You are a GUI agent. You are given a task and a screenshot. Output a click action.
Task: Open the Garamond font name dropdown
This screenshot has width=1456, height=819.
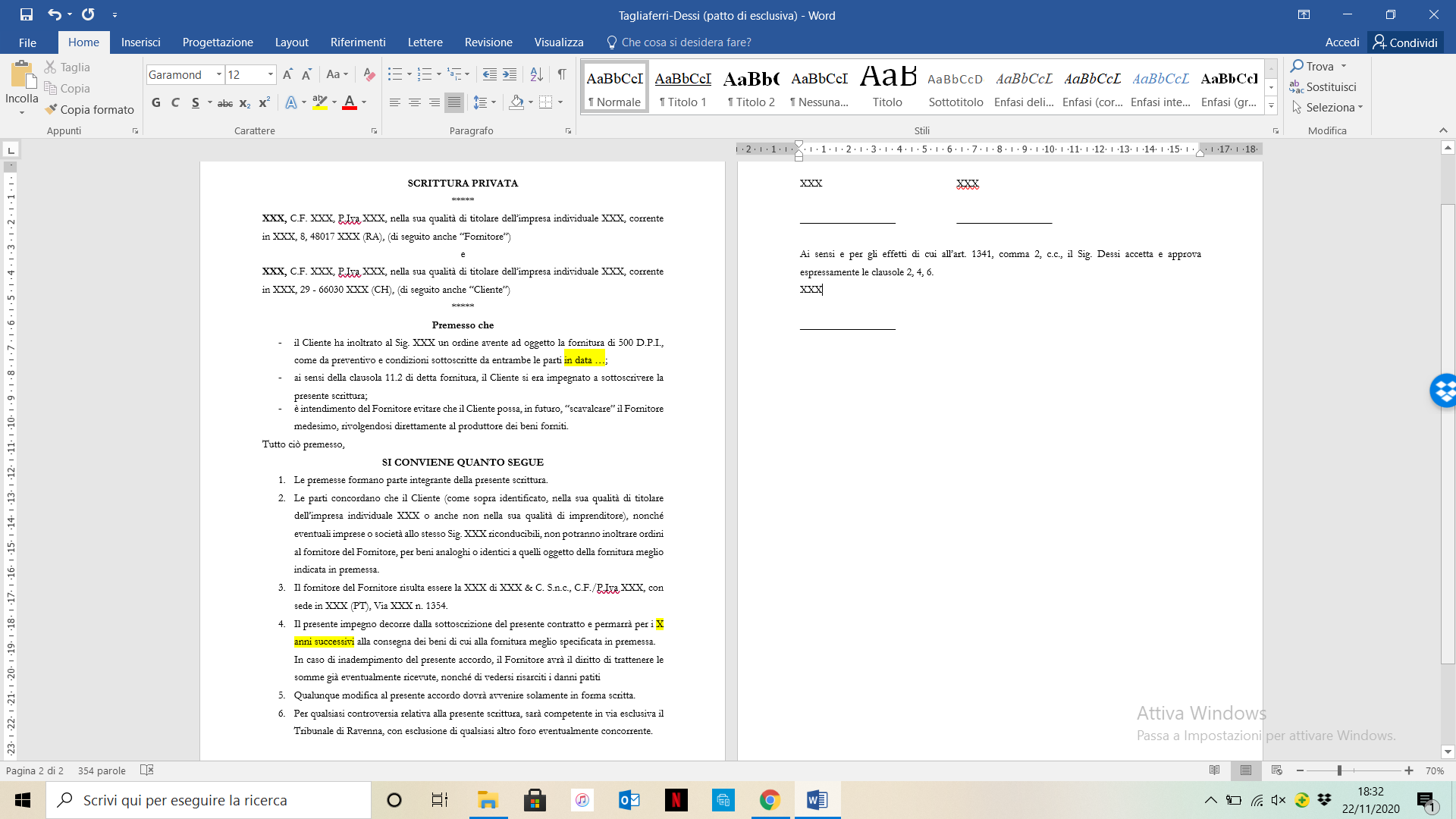(x=219, y=74)
